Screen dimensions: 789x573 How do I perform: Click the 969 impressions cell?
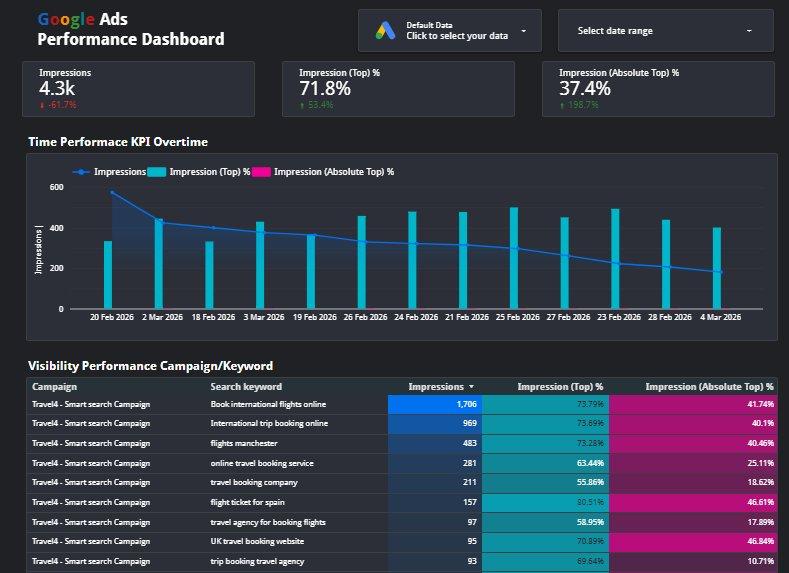[435, 424]
